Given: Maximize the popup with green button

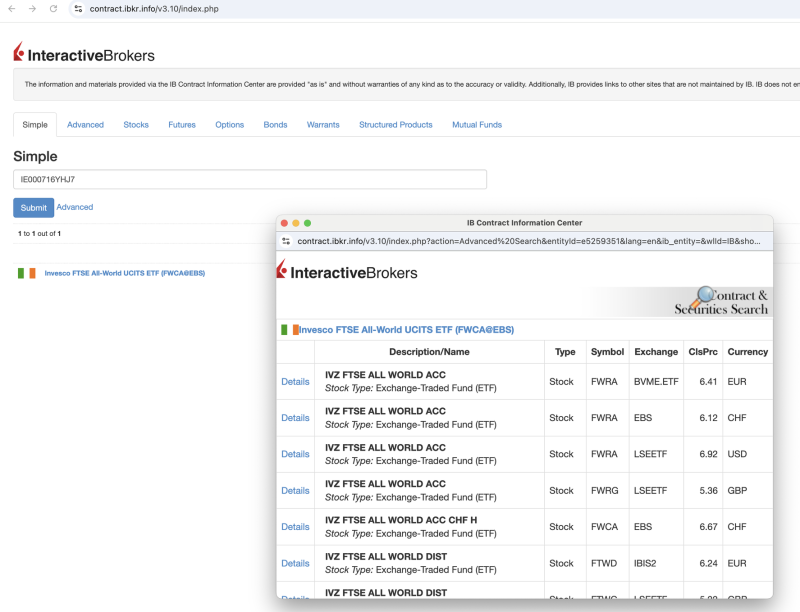Looking at the screenshot, I should [x=308, y=223].
